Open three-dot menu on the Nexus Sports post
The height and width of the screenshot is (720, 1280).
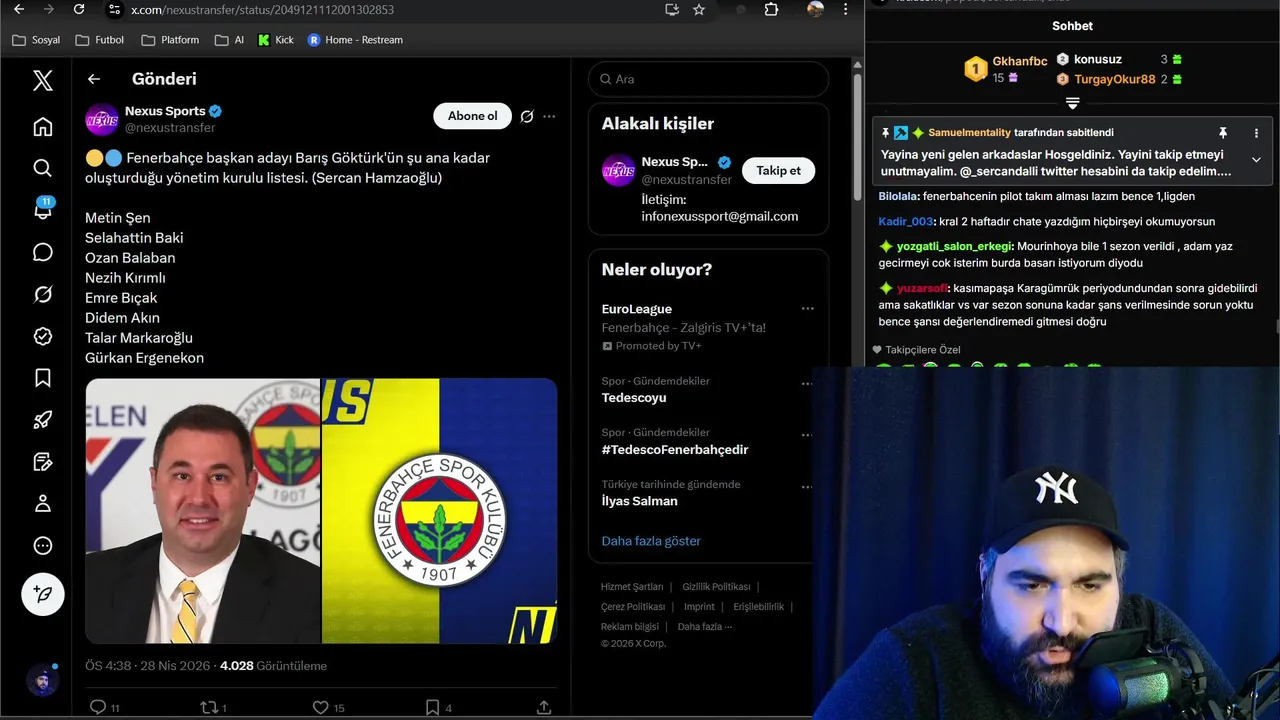point(549,116)
